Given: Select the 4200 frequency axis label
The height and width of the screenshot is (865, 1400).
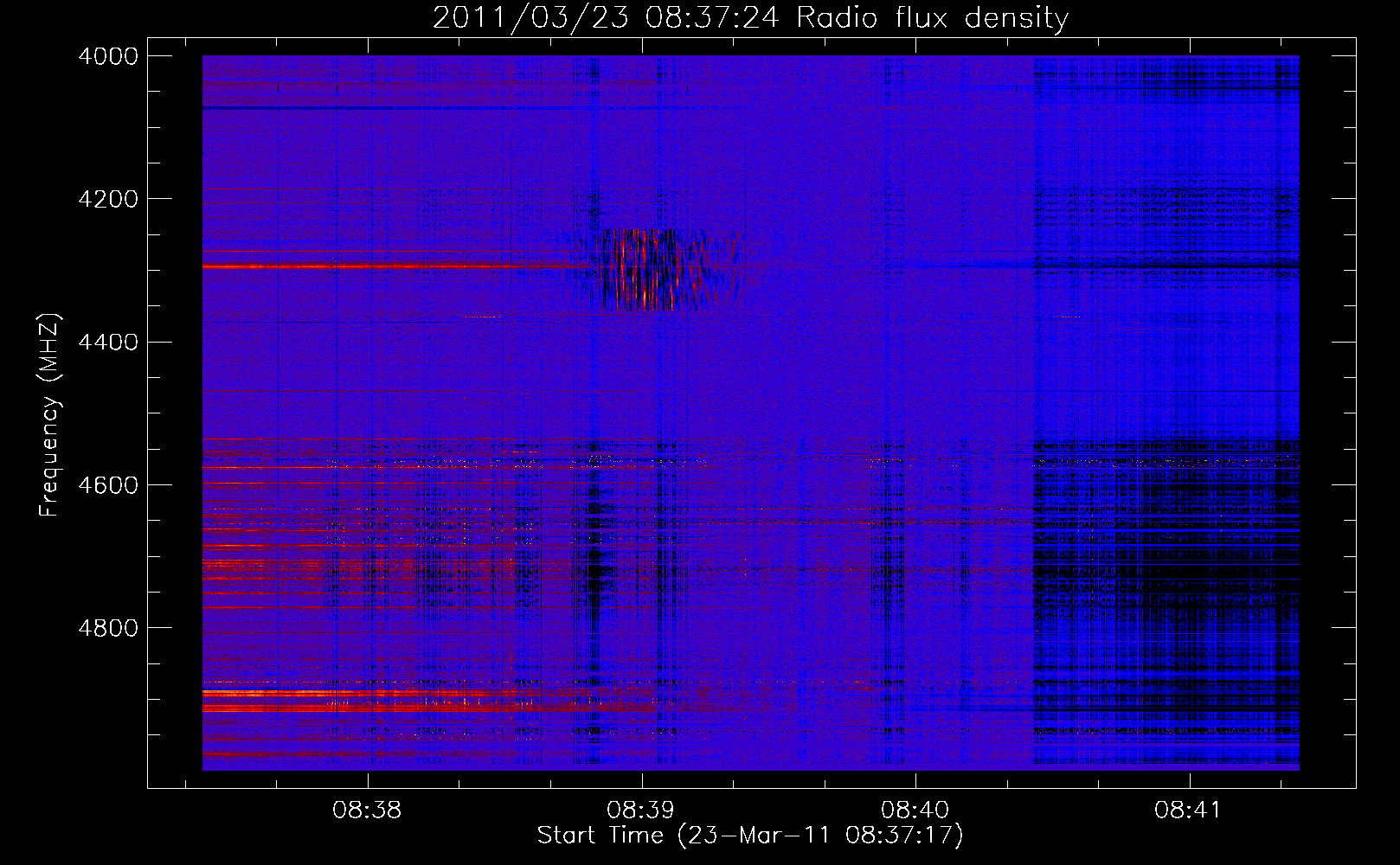Looking at the screenshot, I should (108, 199).
